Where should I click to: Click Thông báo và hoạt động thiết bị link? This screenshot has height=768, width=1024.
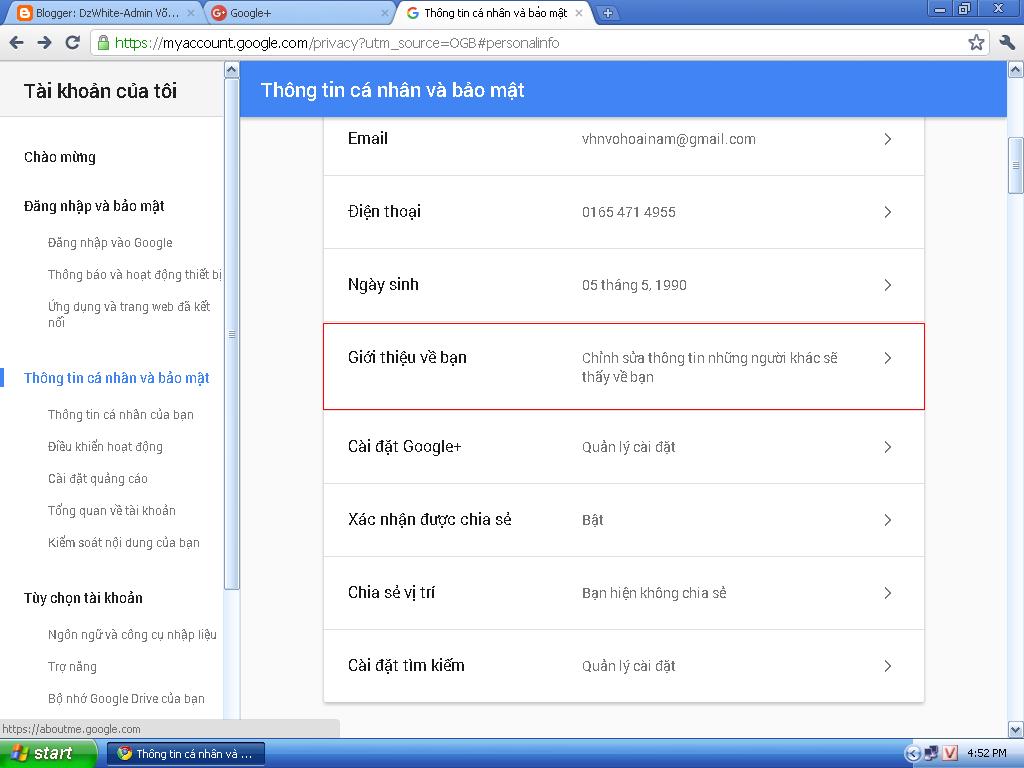135,275
